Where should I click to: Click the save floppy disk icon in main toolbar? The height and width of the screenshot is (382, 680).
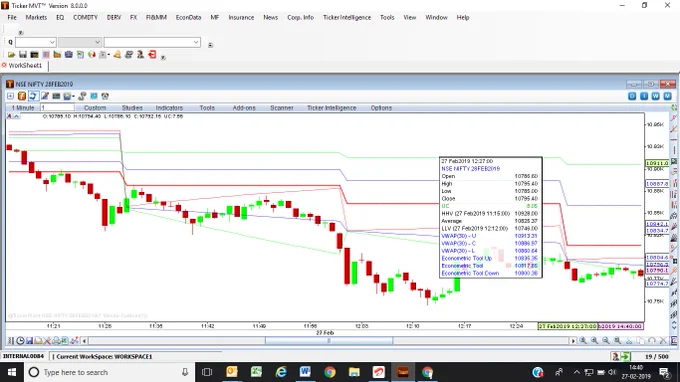pos(23,55)
